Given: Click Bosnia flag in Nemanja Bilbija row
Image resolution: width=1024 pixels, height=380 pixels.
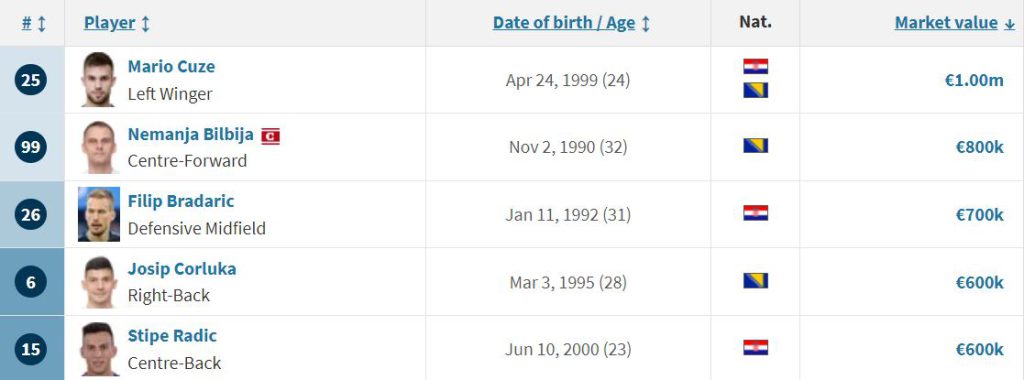Looking at the screenshot, I should pyautogui.click(x=755, y=146).
